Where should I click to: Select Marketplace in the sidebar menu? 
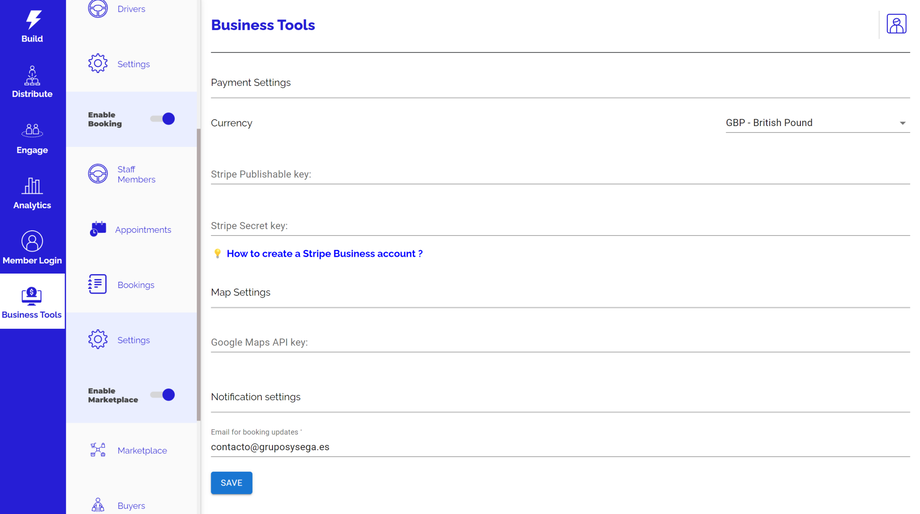tap(141, 450)
